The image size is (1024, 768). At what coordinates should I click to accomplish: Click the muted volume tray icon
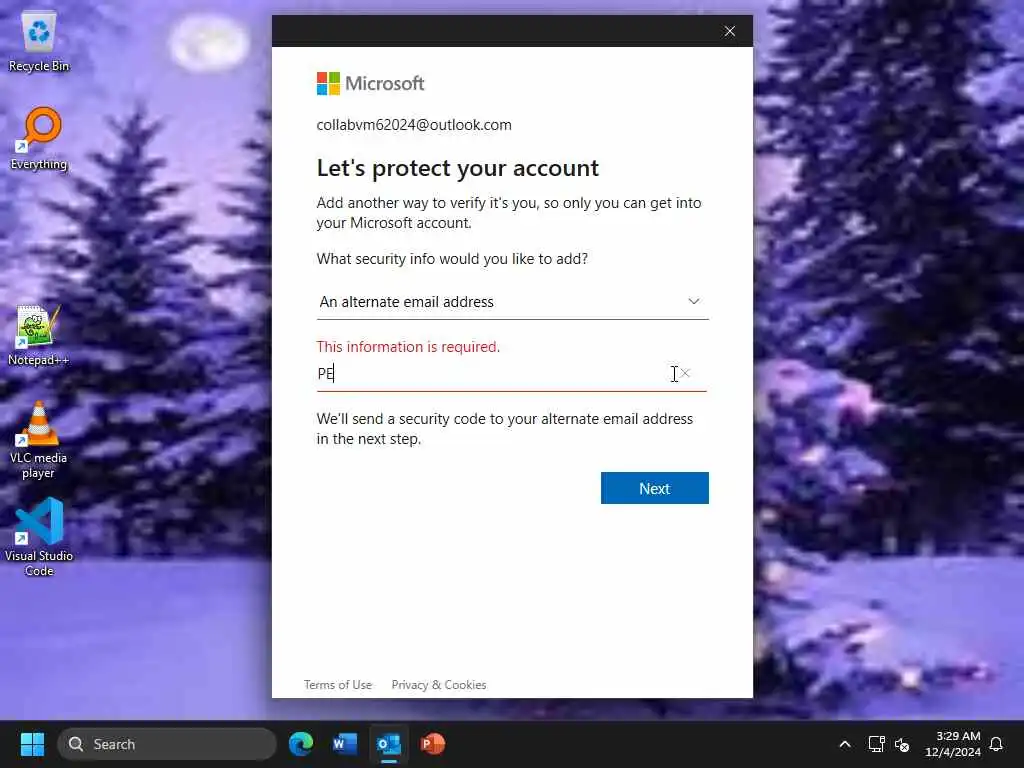(902, 744)
